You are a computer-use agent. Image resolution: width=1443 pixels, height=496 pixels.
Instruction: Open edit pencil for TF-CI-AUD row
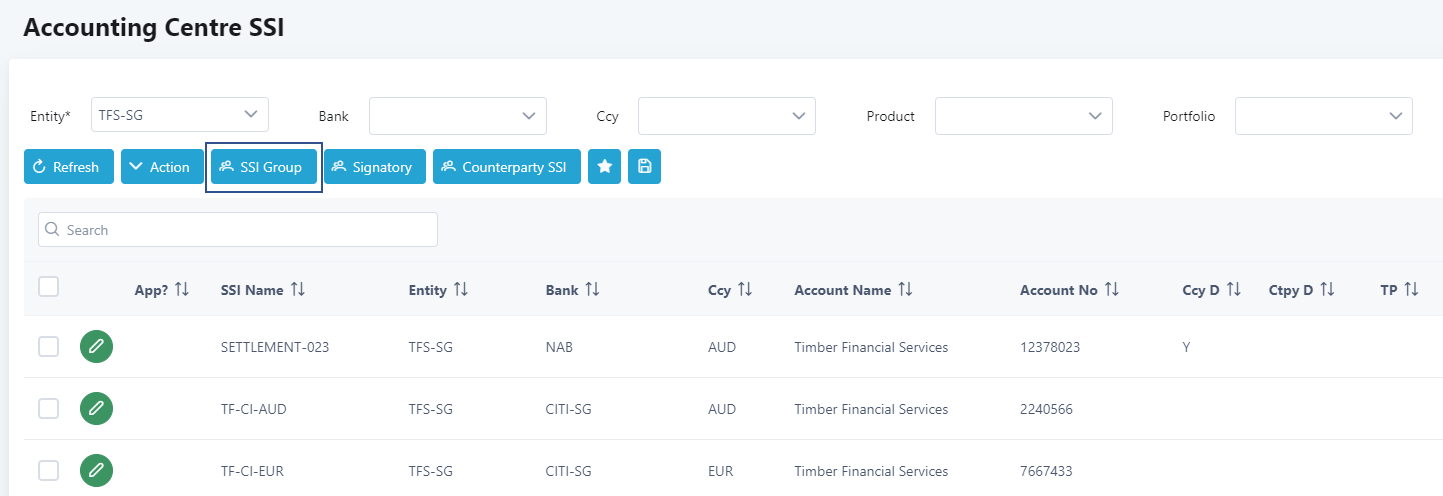coord(96,409)
